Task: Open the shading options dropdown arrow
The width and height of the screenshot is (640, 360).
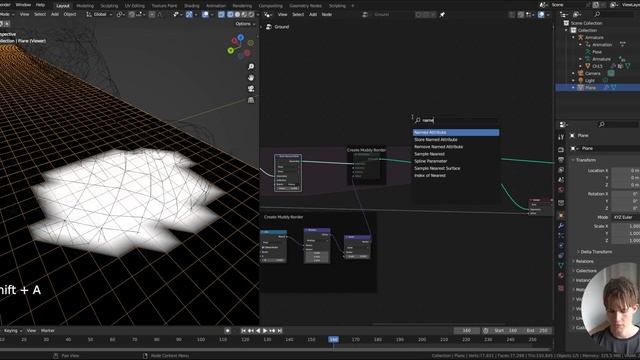Action: [257, 14]
